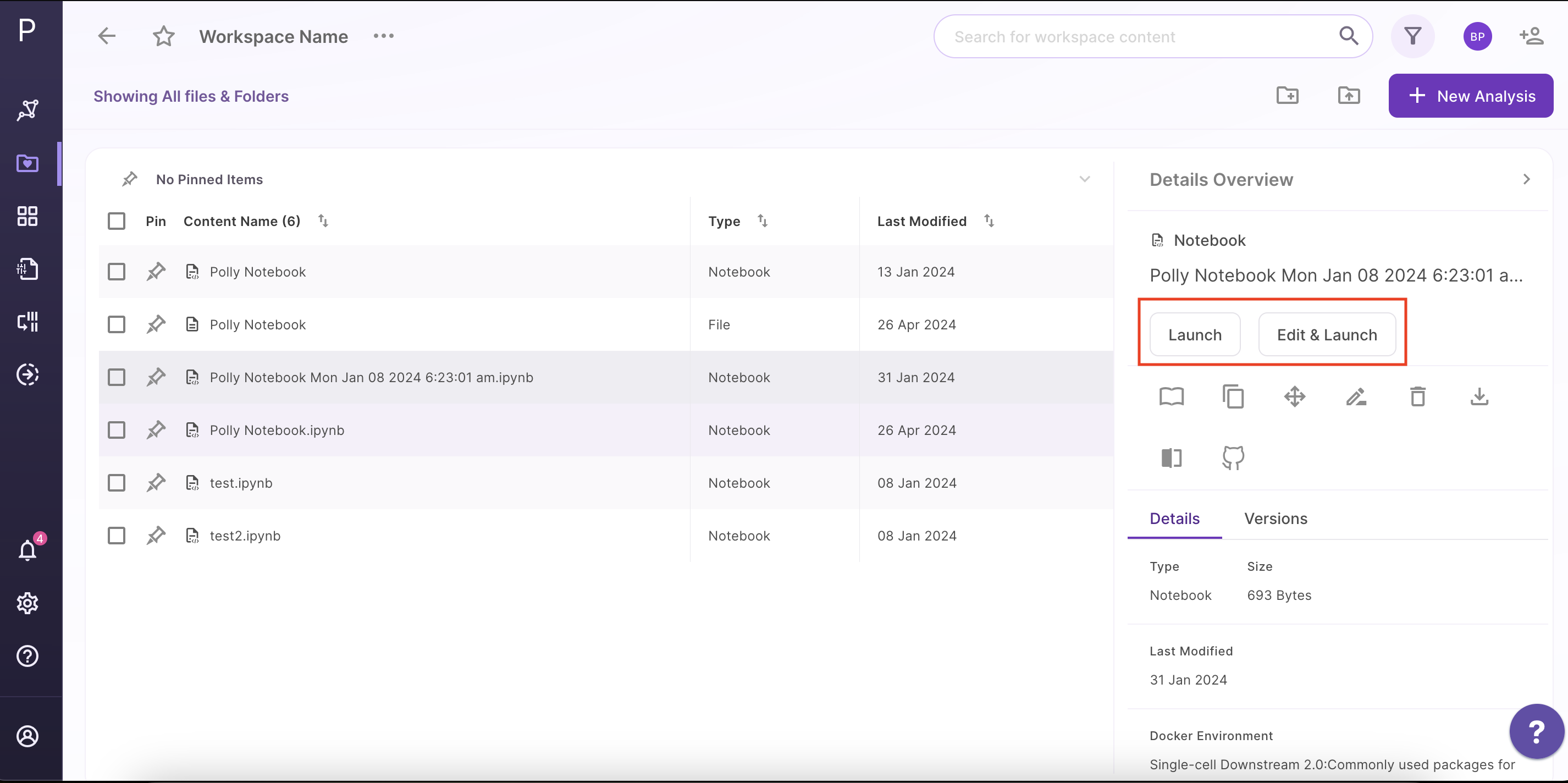Click the upload folder icon
The width and height of the screenshot is (1568, 783).
[x=1349, y=96]
